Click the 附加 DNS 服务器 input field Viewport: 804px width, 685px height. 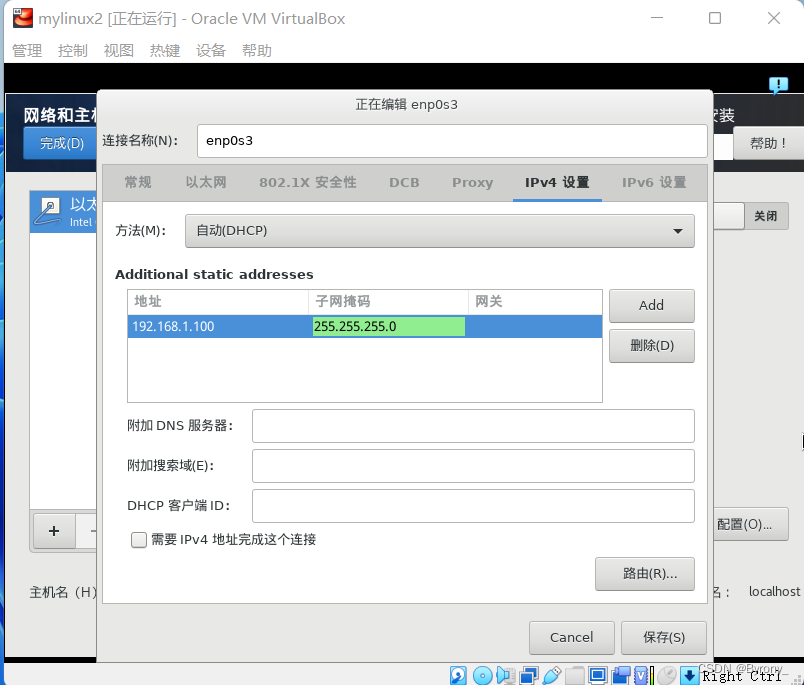coord(472,425)
